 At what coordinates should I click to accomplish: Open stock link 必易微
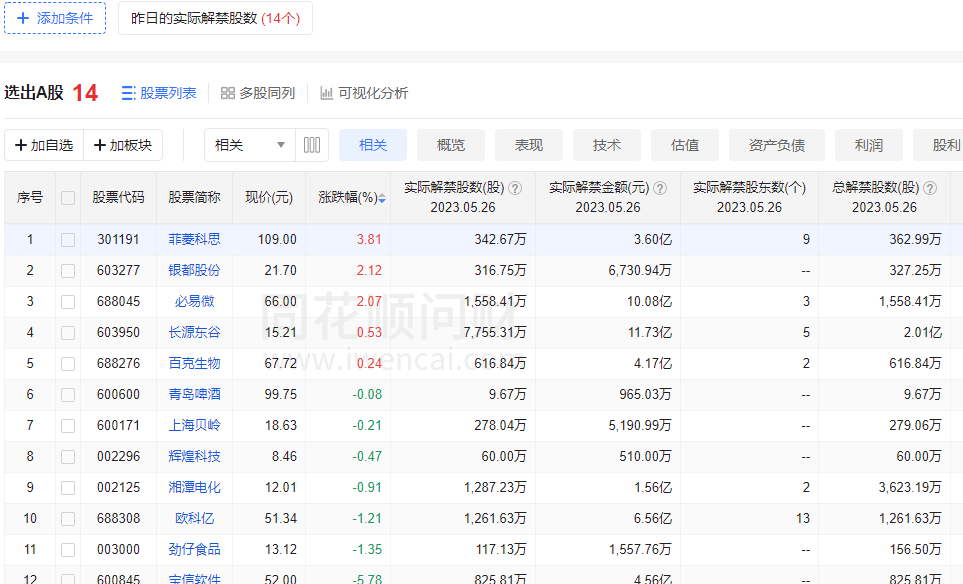tap(194, 301)
